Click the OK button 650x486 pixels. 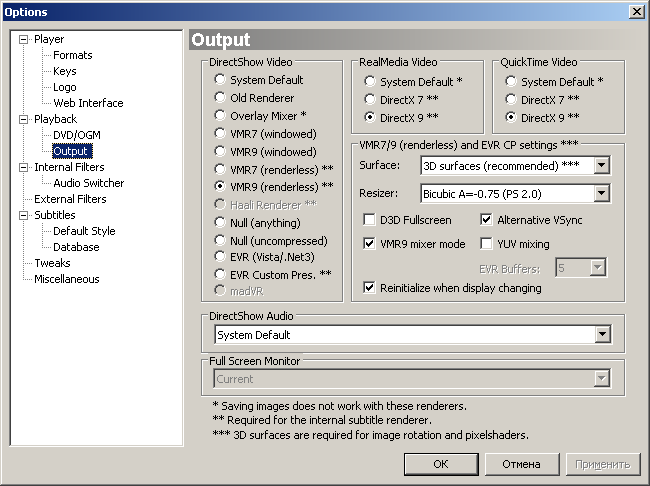(440, 464)
